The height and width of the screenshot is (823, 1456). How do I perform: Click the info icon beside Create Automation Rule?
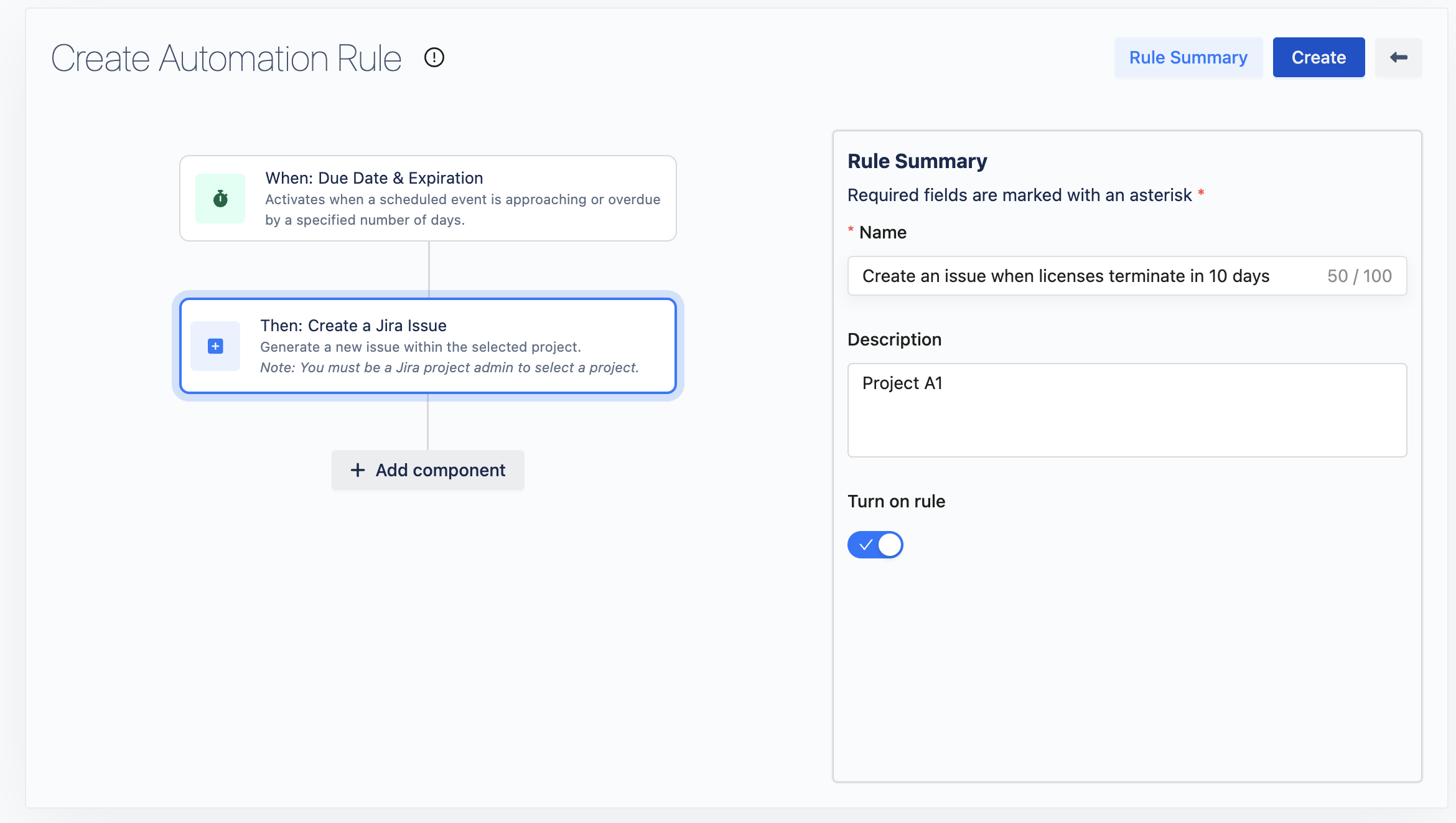coord(434,58)
